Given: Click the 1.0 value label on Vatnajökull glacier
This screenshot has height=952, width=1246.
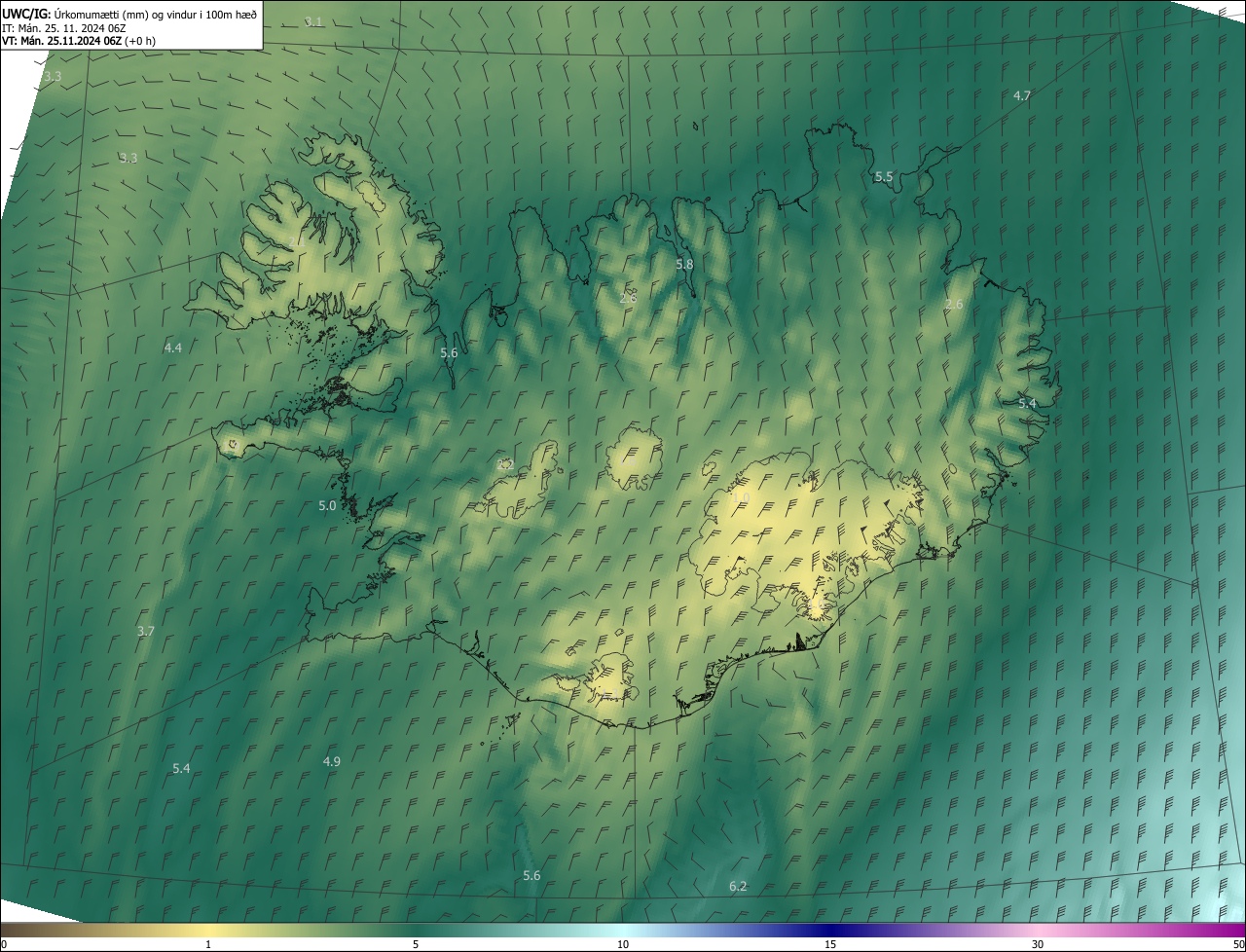Looking at the screenshot, I should (x=741, y=497).
